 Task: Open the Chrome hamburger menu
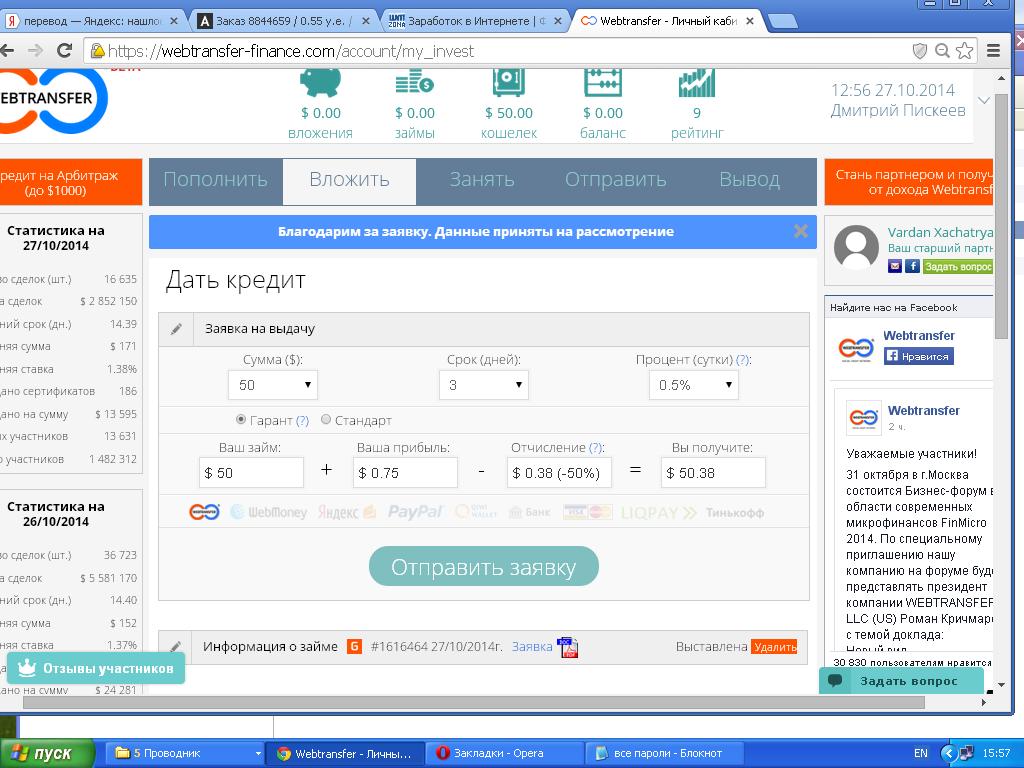(x=993, y=50)
